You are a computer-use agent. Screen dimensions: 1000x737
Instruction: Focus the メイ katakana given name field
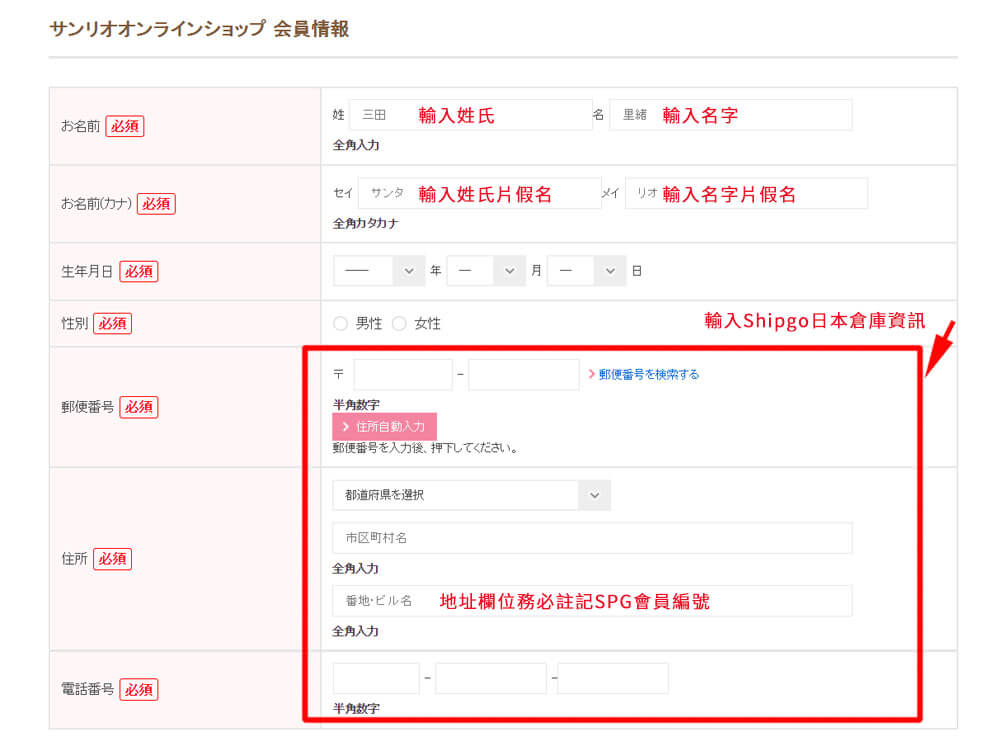pyautogui.click(x=746, y=193)
